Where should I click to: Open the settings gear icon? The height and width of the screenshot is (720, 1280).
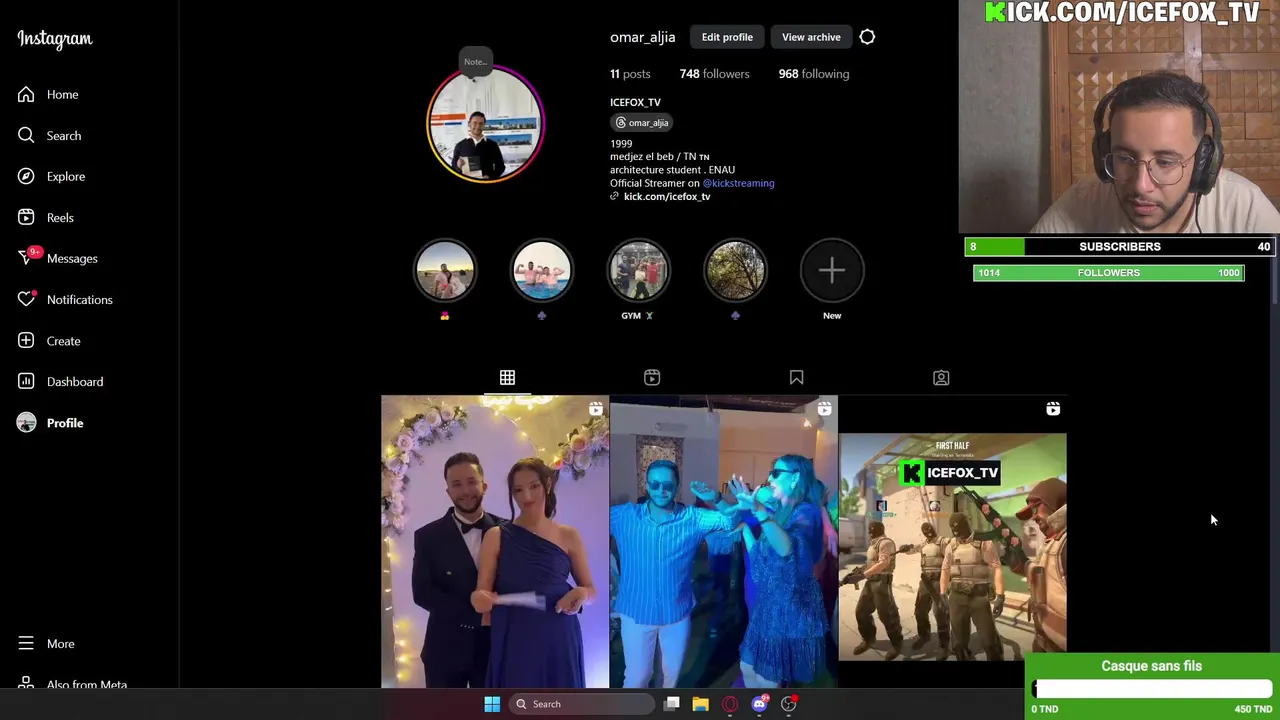867,37
